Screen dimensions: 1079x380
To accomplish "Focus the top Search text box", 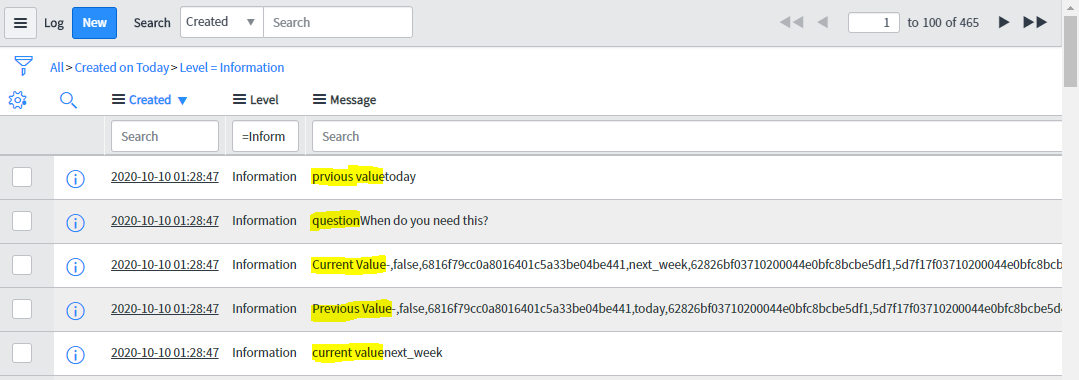I will (338, 22).
